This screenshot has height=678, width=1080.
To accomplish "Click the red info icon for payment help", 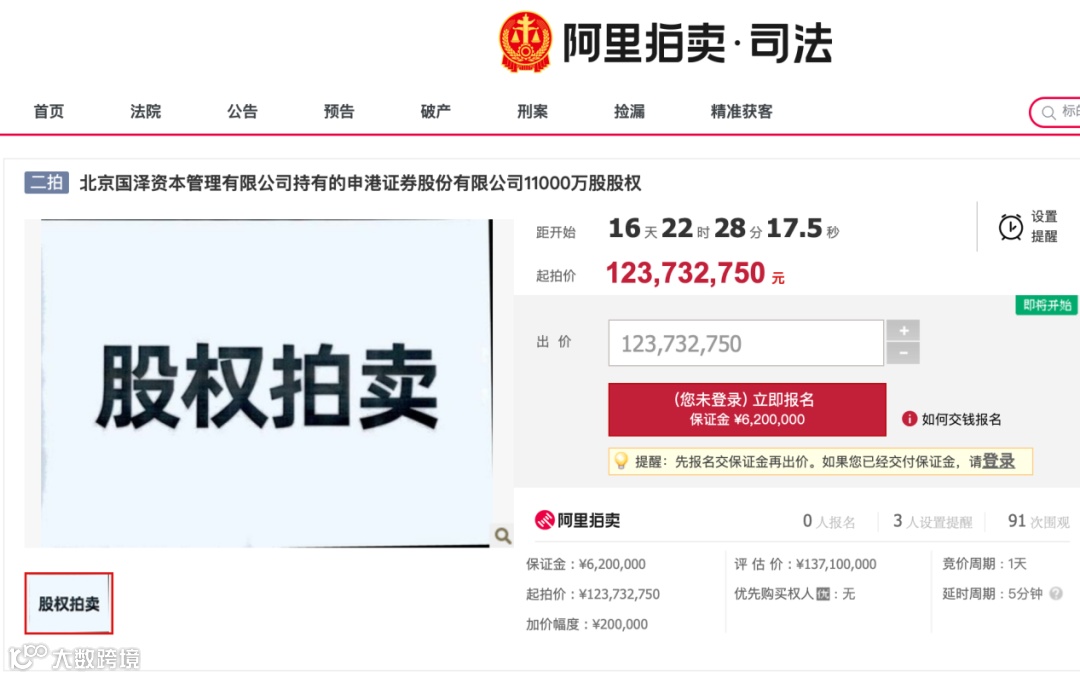I will pyautogui.click(x=909, y=419).
